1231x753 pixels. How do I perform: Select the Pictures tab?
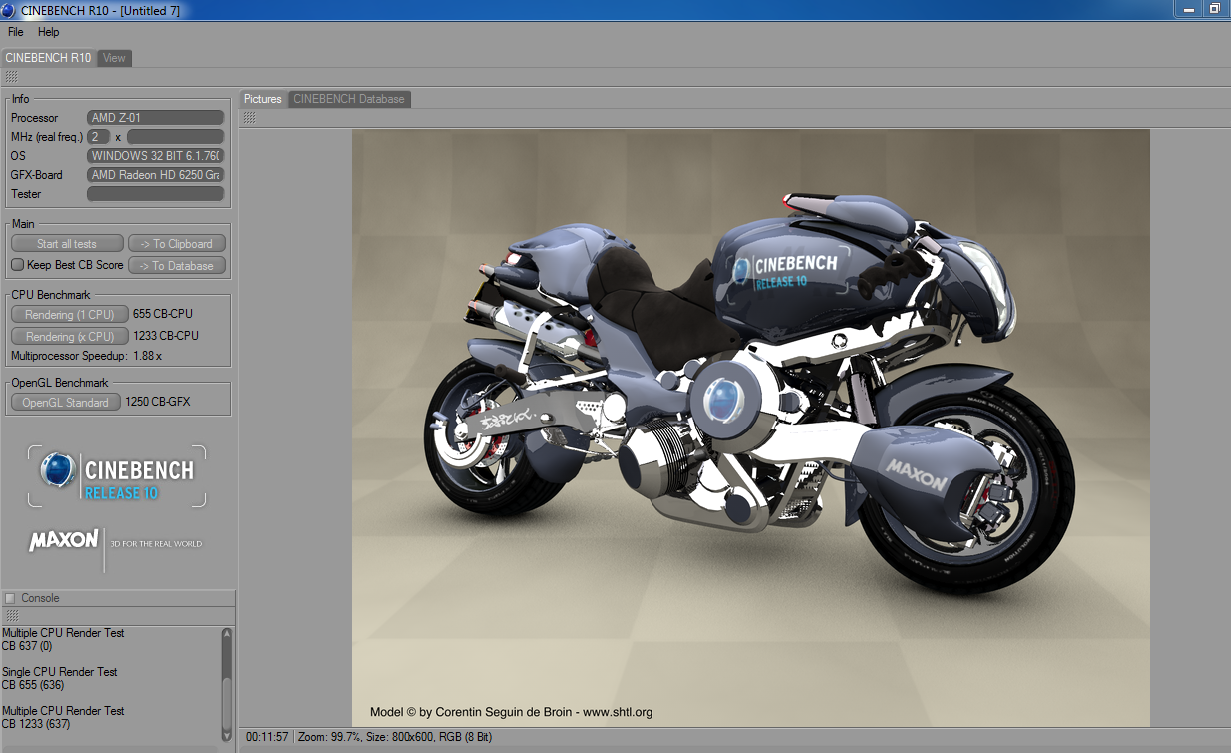tap(263, 99)
